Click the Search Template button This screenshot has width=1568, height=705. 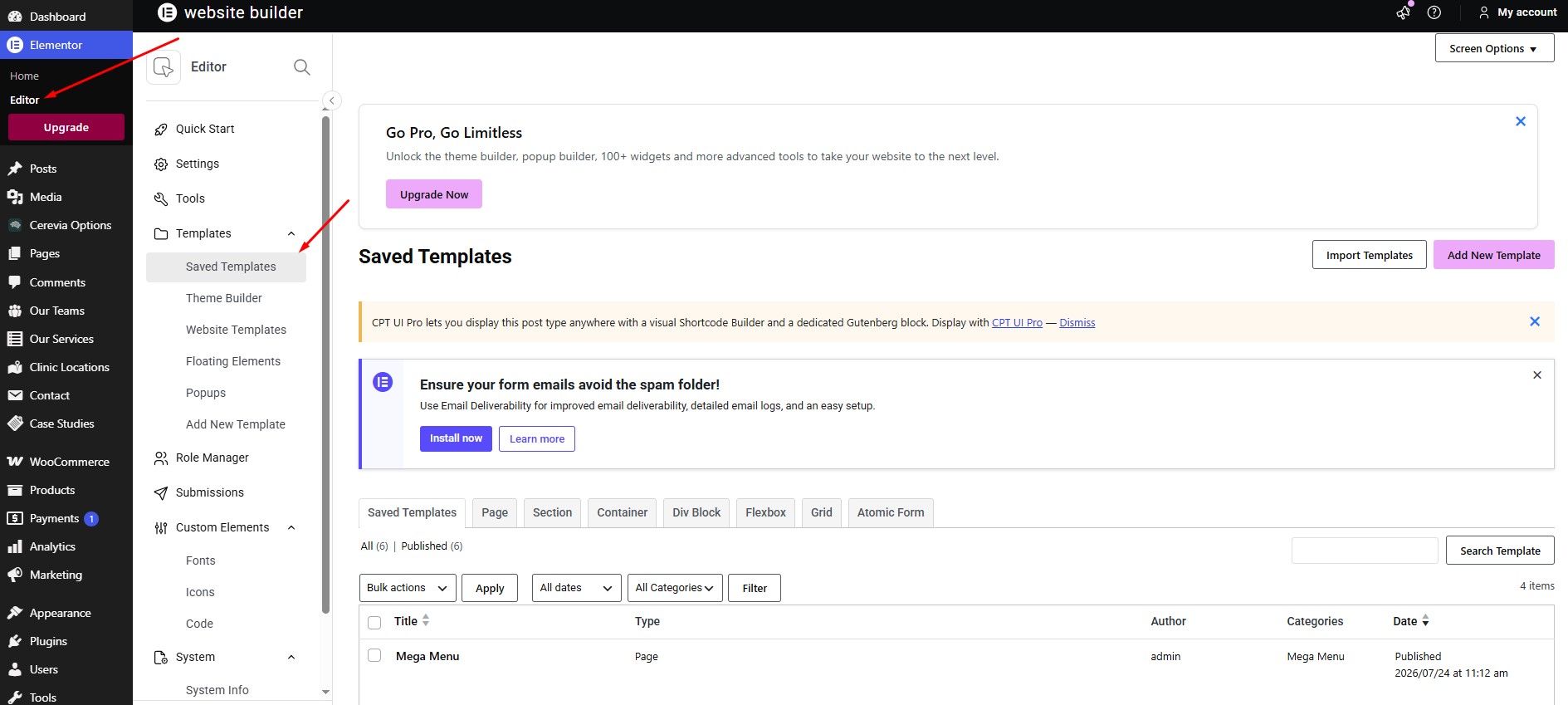tap(1500, 551)
